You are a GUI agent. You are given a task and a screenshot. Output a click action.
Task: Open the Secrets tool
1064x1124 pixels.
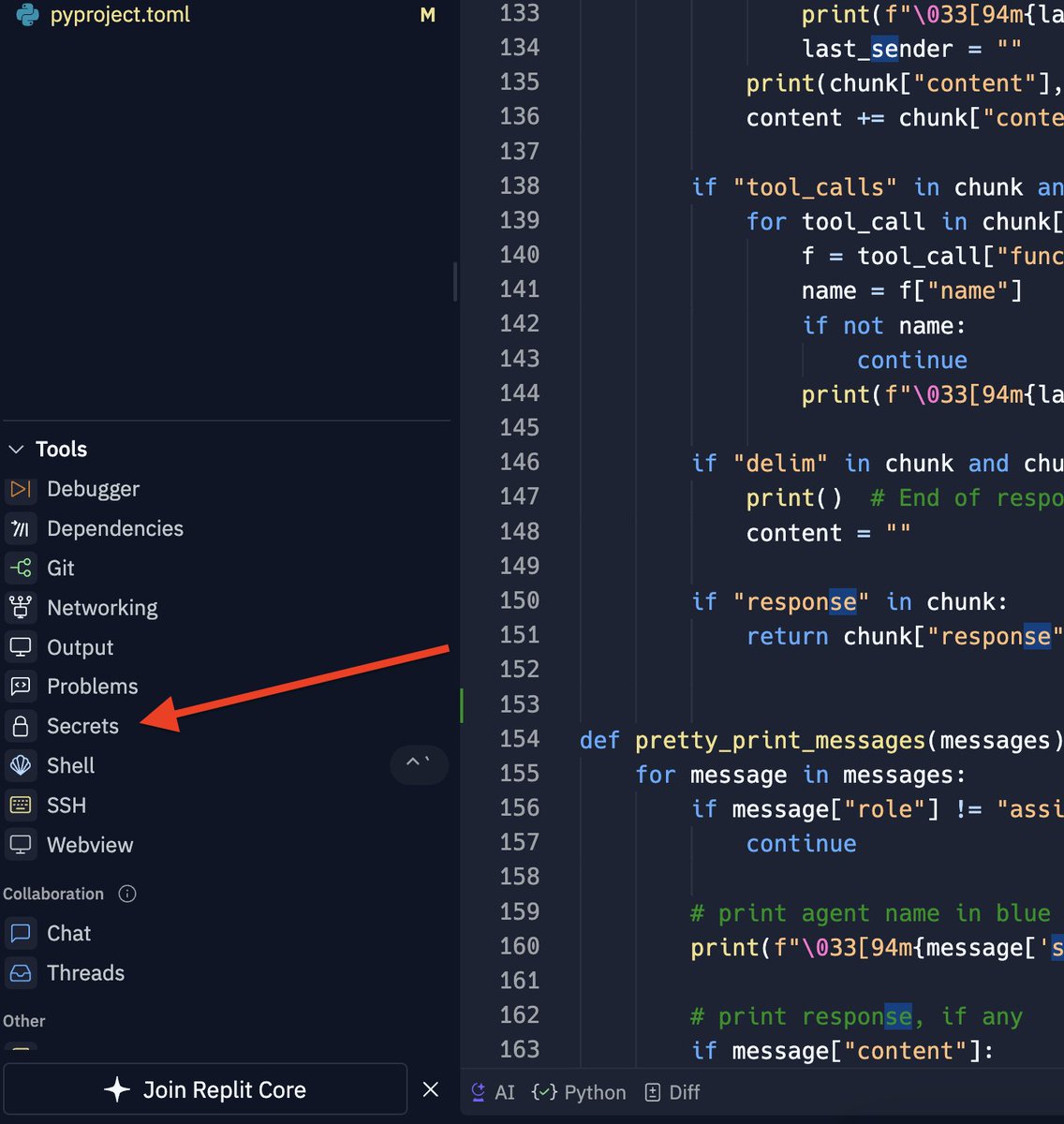(x=82, y=726)
